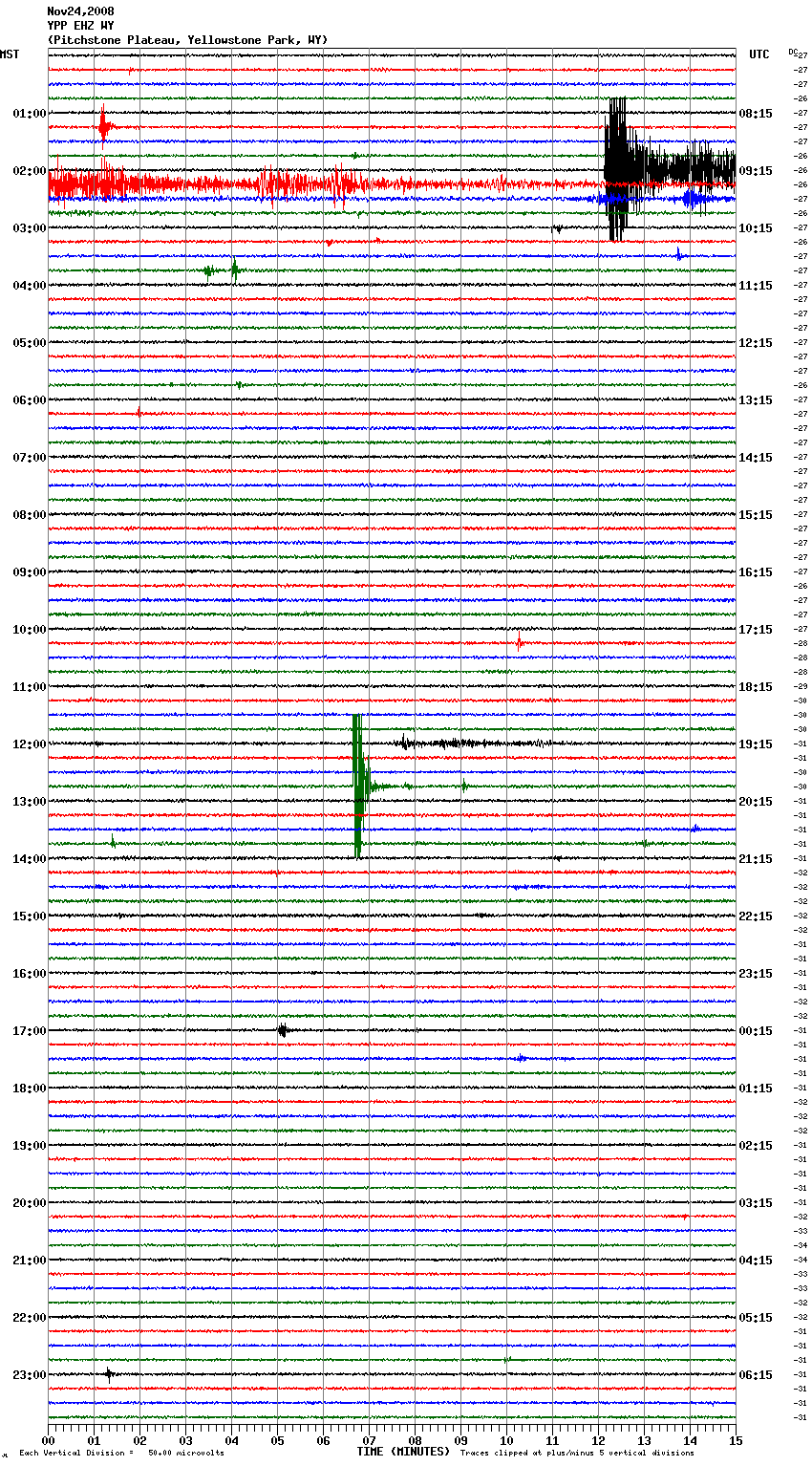Select minute 15 on the bottom axis
This screenshot has height=1466, width=812.
click(736, 1440)
